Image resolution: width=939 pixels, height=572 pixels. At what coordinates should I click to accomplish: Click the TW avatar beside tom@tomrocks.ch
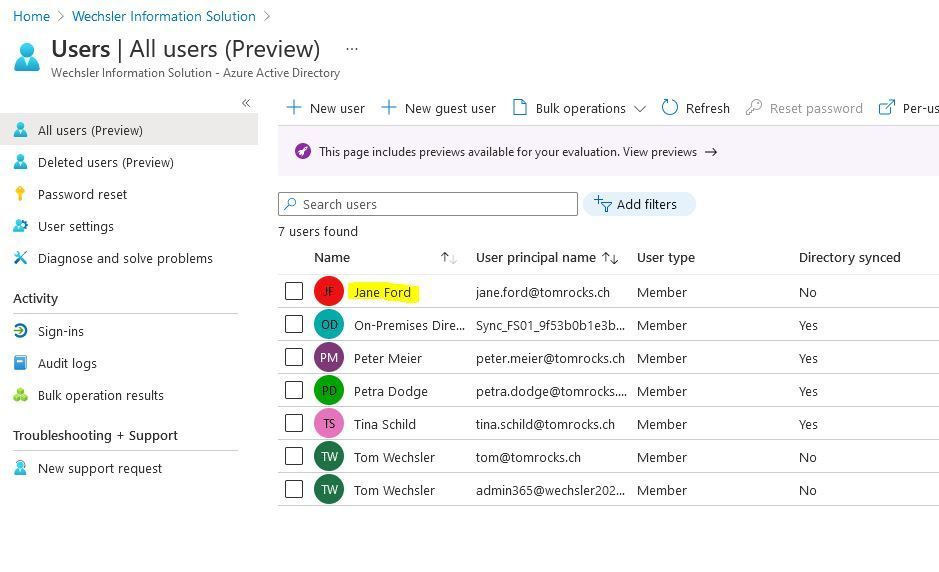[x=329, y=456]
